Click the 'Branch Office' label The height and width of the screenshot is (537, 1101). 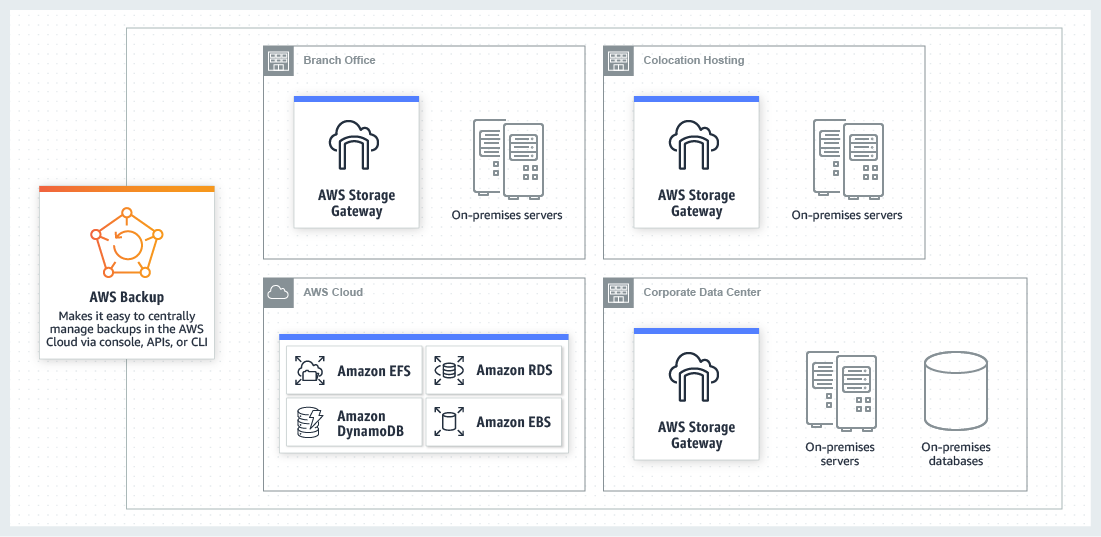pos(339,60)
